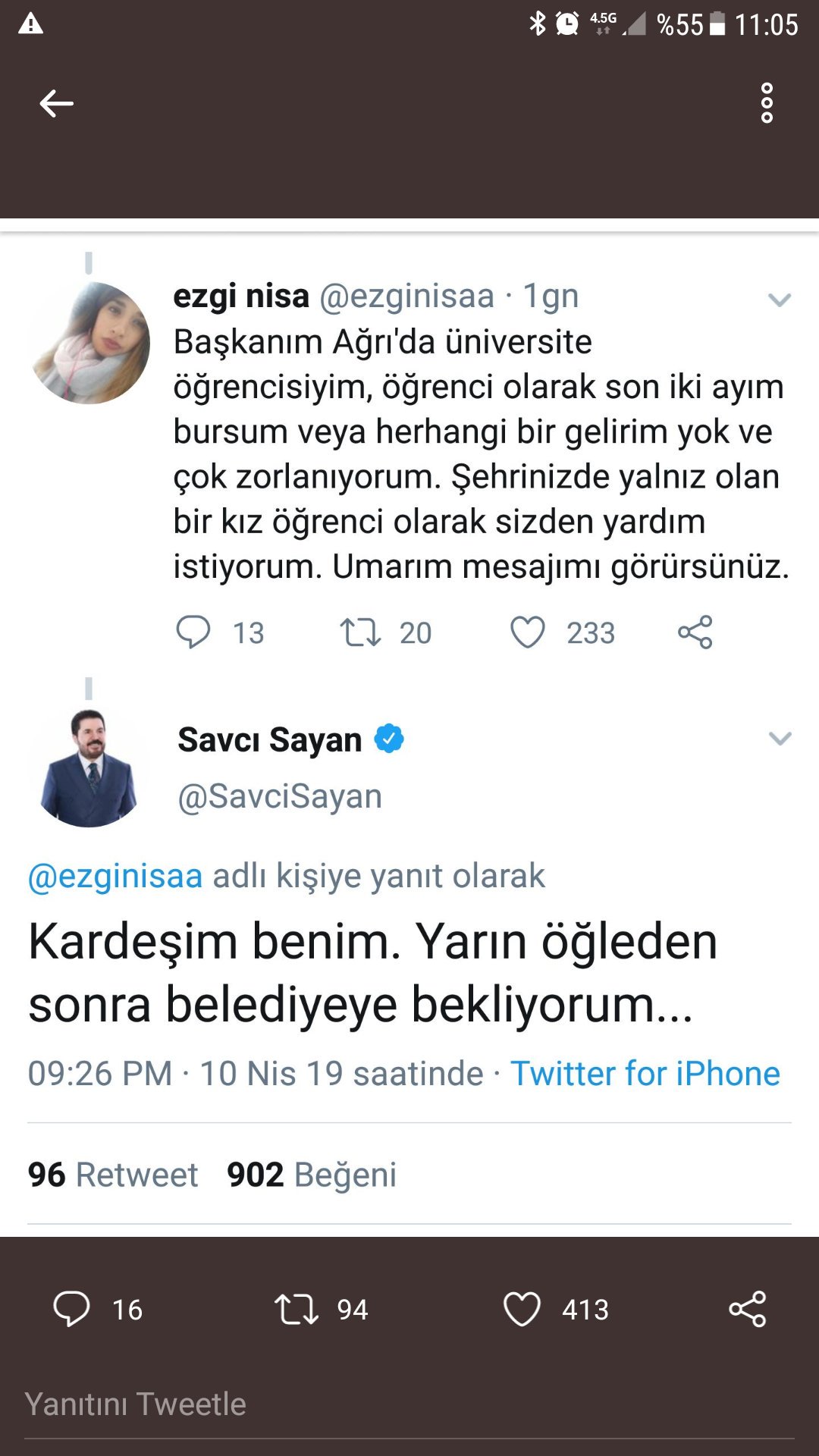The image size is (819, 1456).
Task: Tap share icon in bottom bar
Action: [748, 1309]
